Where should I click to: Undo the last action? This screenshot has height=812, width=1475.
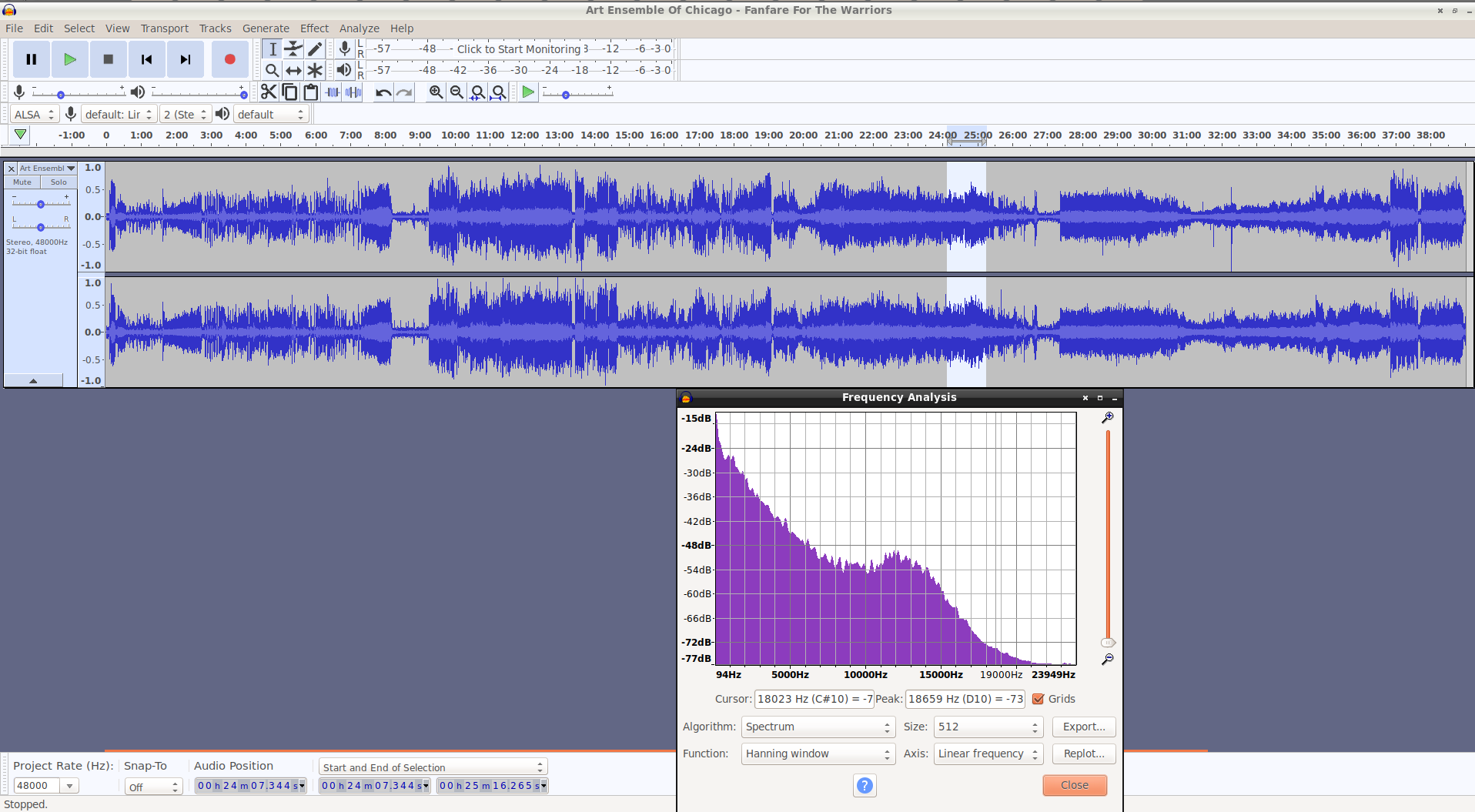pos(383,92)
